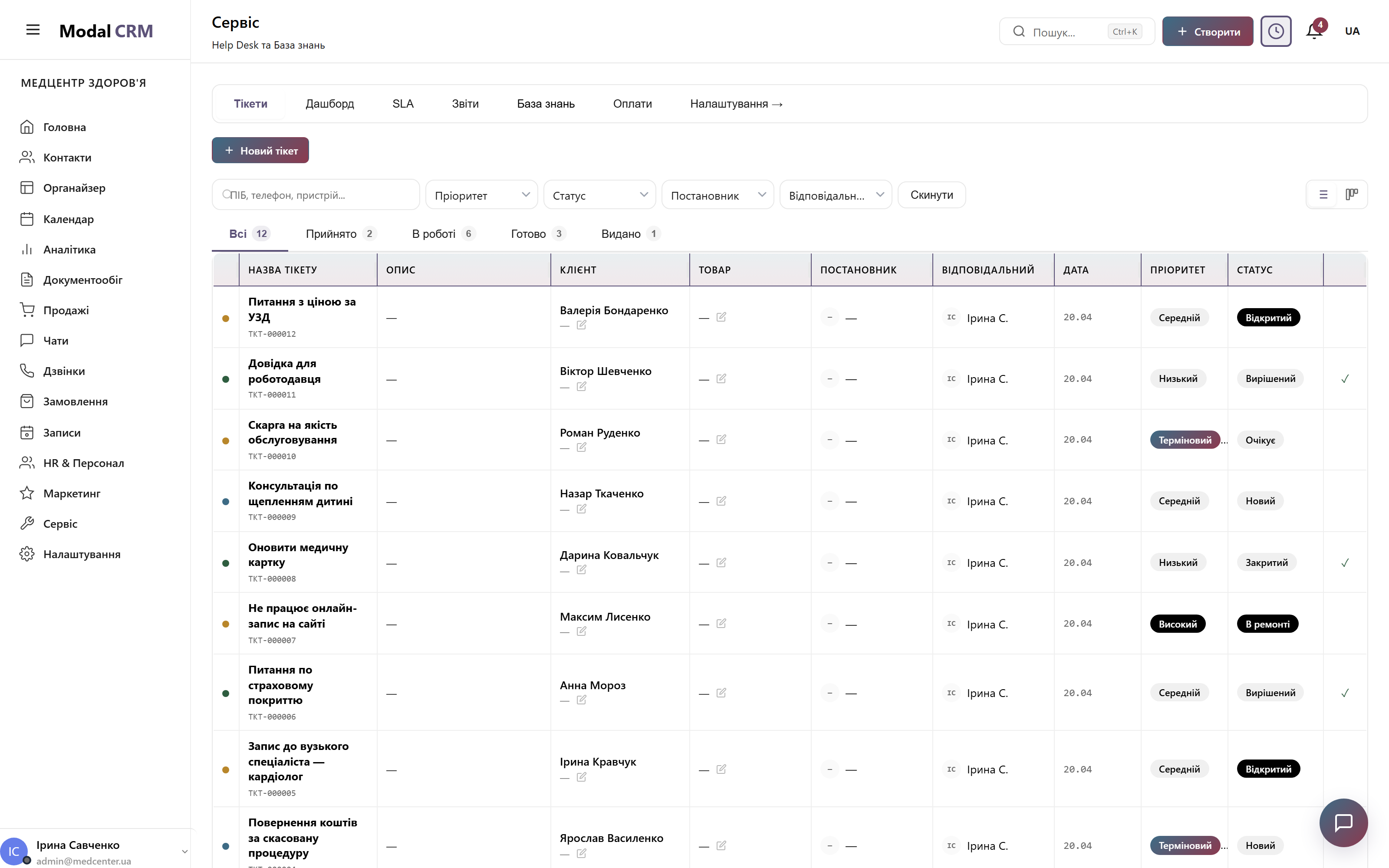Open client Назар Ткаченко
This screenshot has width=1389, height=868.
[x=602, y=494]
